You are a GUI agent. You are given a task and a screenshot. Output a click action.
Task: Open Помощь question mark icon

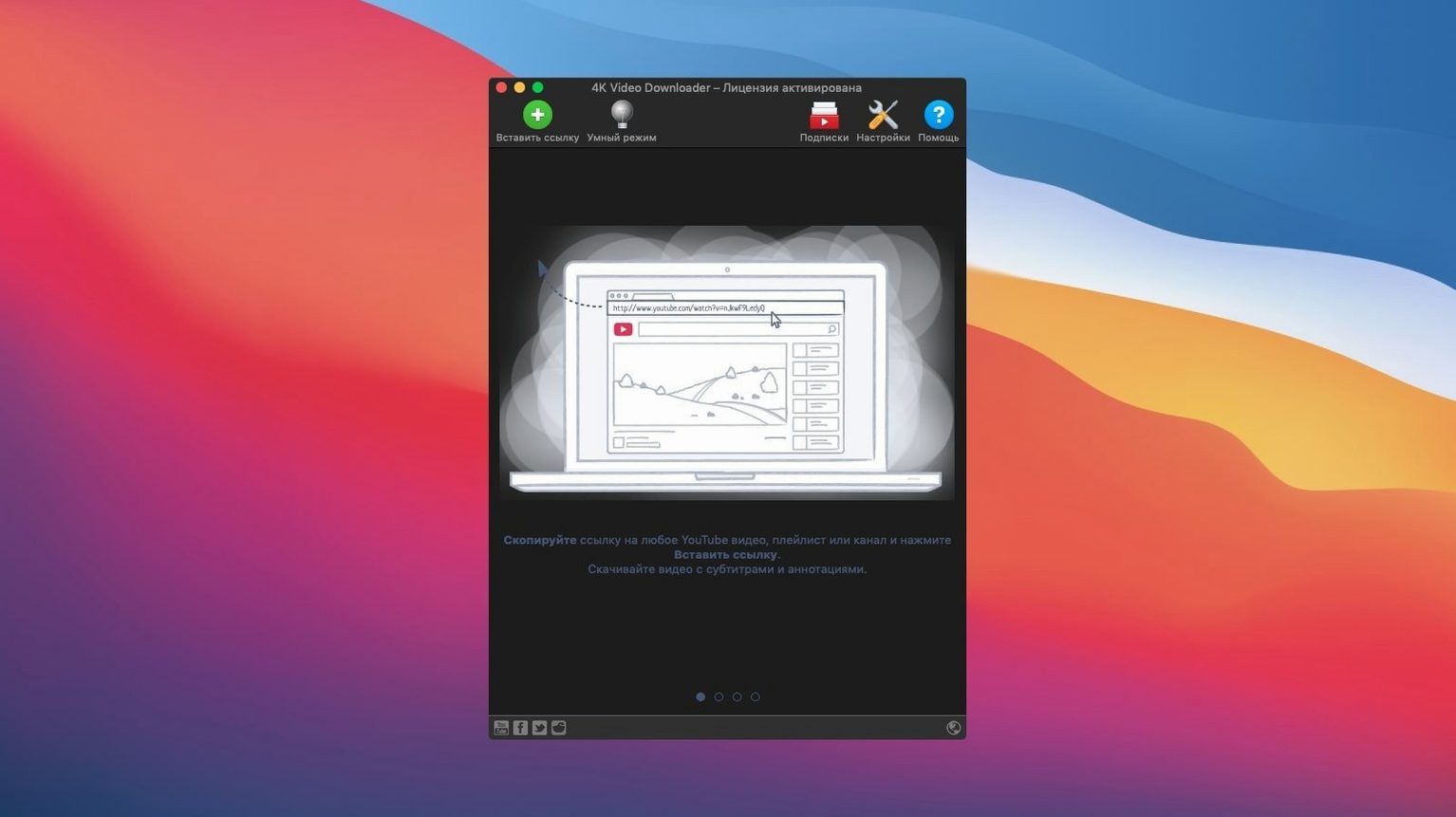coord(939,115)
